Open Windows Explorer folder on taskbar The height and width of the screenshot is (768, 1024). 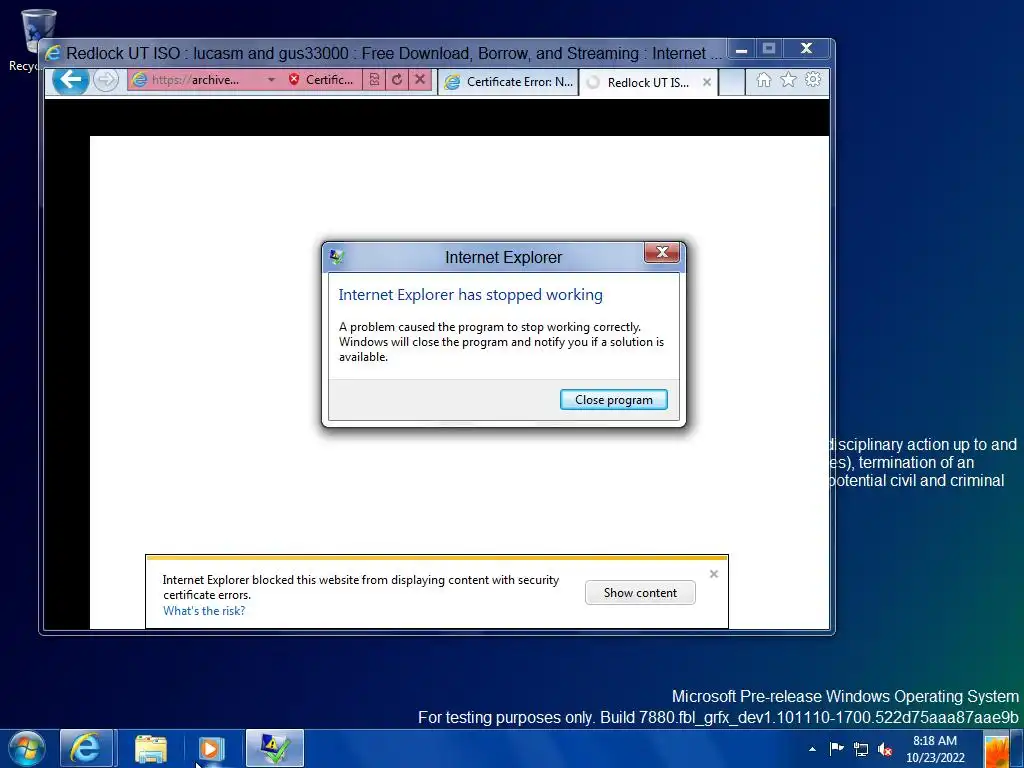[151, 748]
